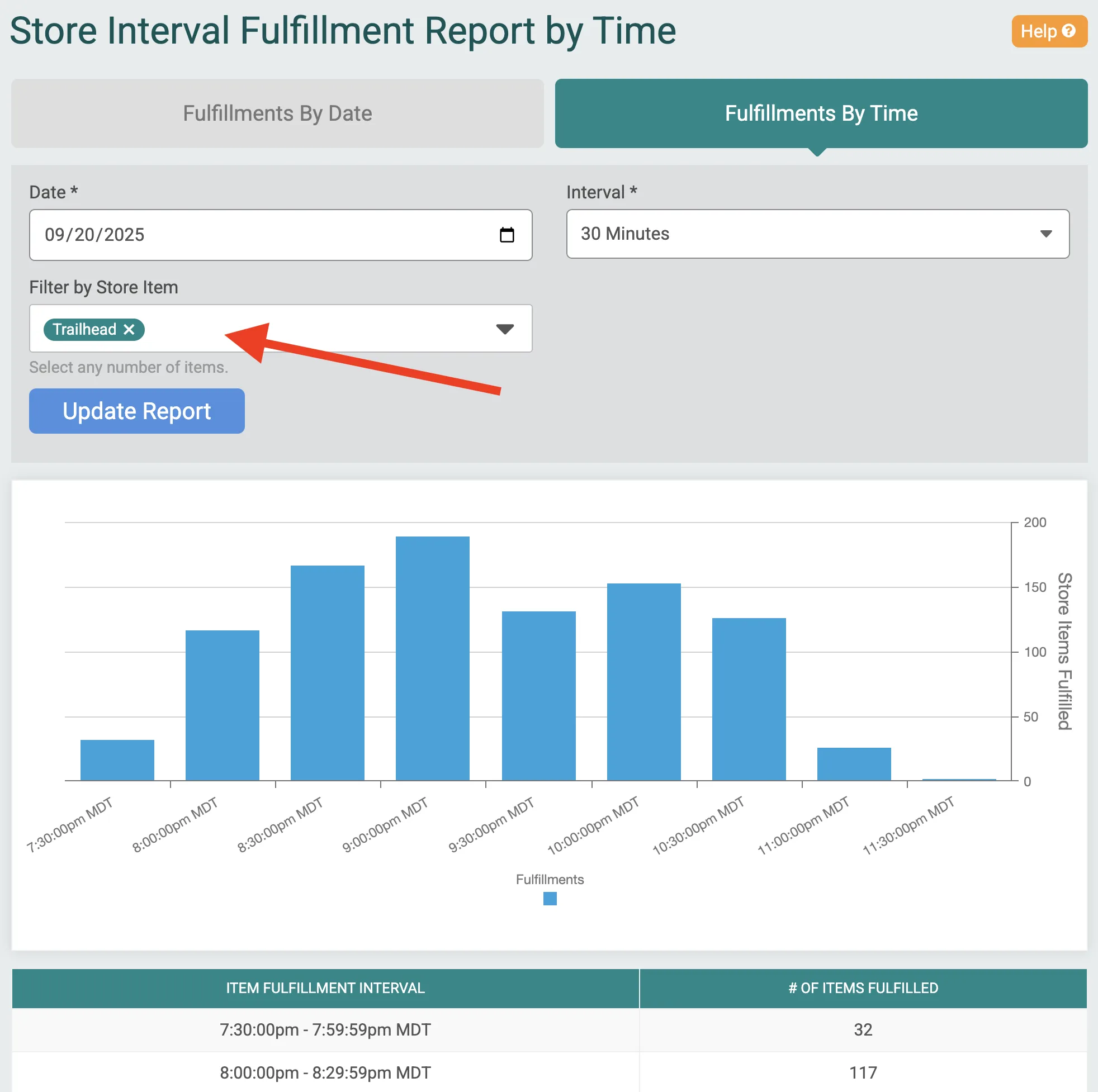Click Item Fulfillment Interval column header

(325, 988)
